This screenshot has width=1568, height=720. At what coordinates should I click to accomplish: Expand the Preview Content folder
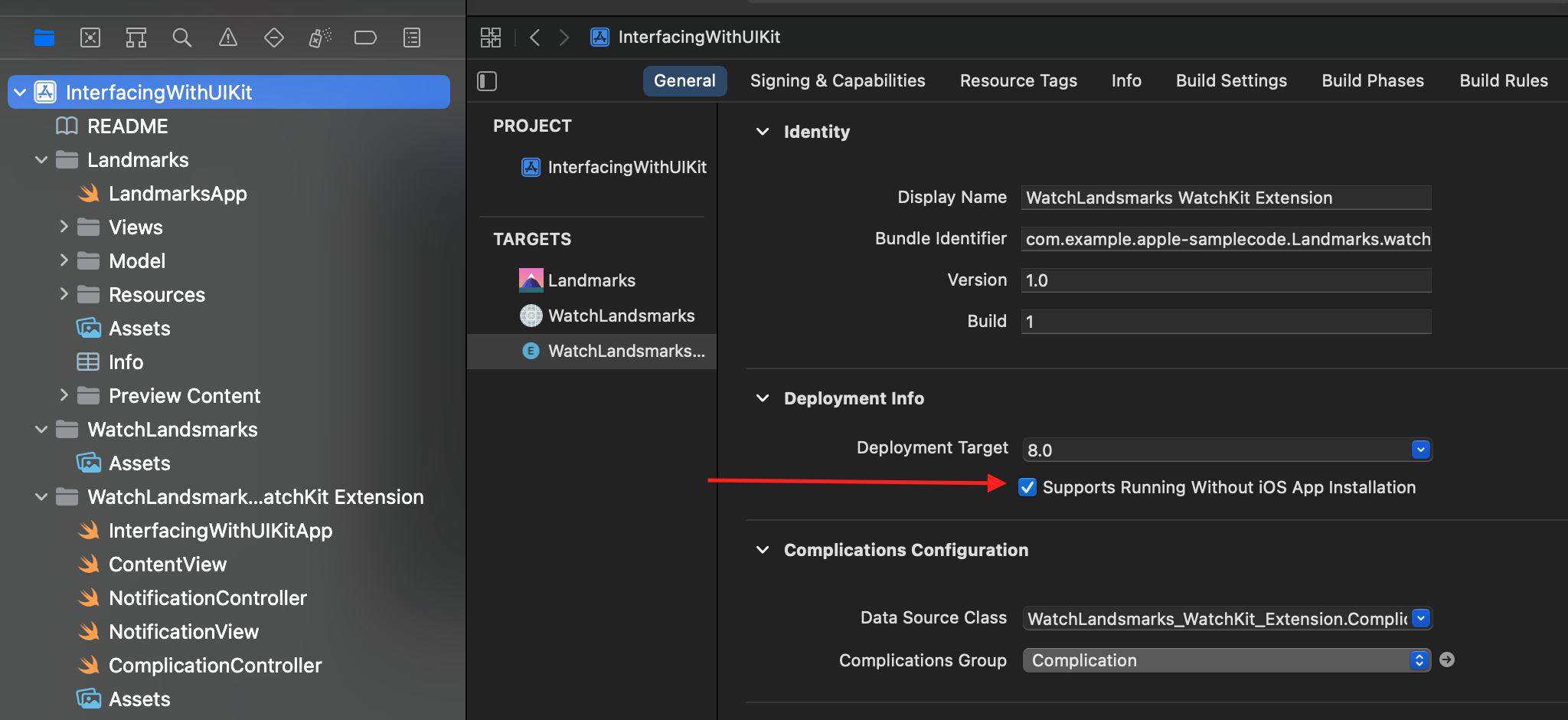tap(64, 395)
